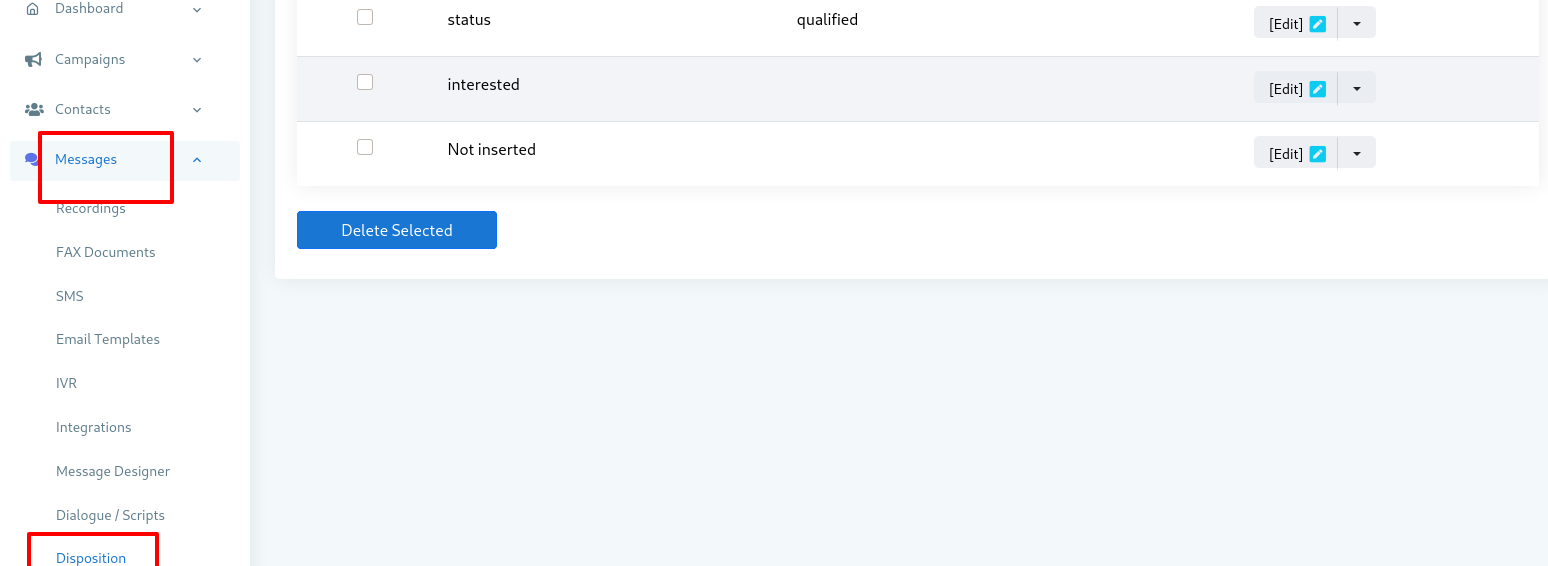Open dropdown arrow beside Not inserted Edit
This screenshot has height=566, width=1548.
[1357, 153]
